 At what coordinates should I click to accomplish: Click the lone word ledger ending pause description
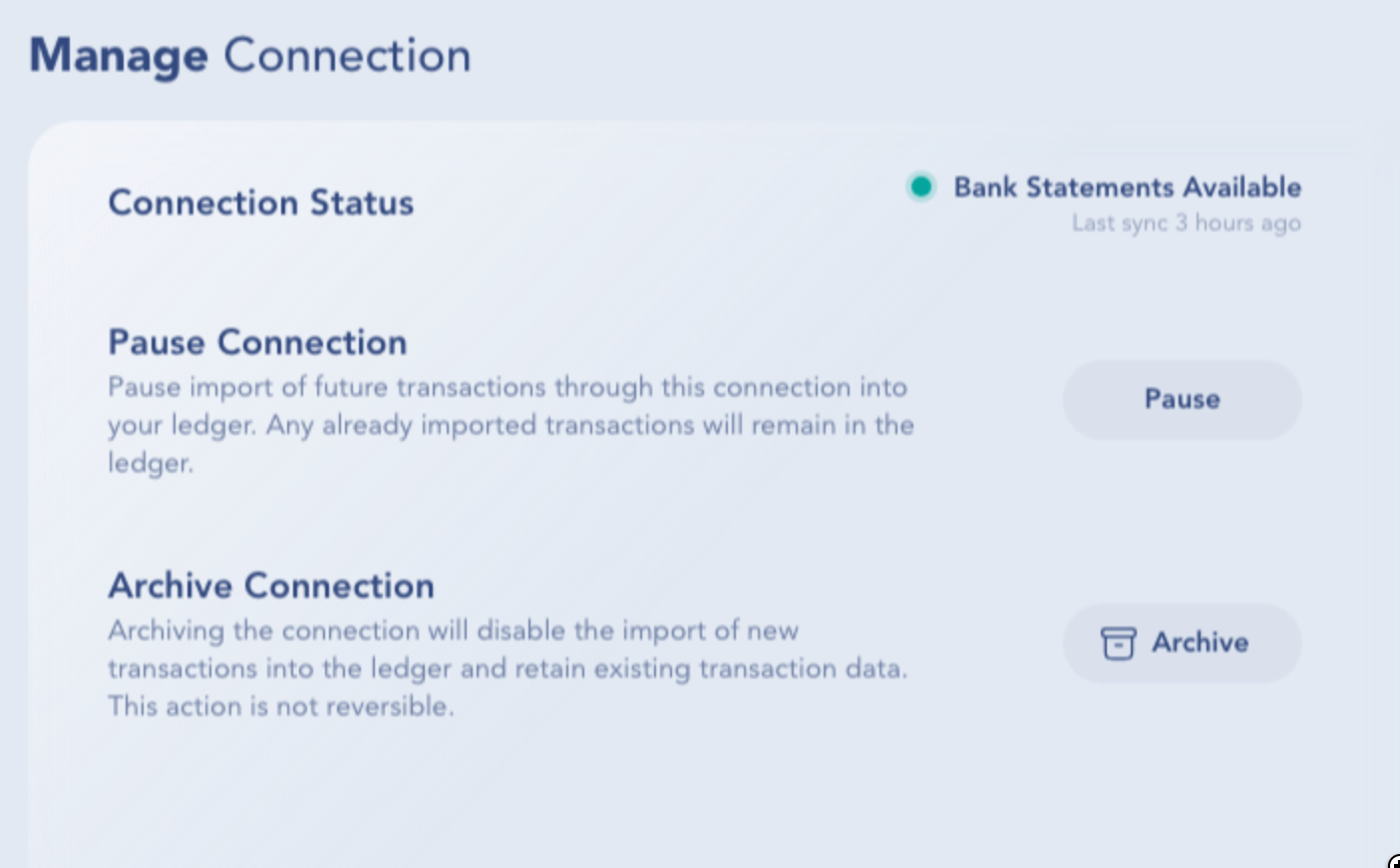151,463
